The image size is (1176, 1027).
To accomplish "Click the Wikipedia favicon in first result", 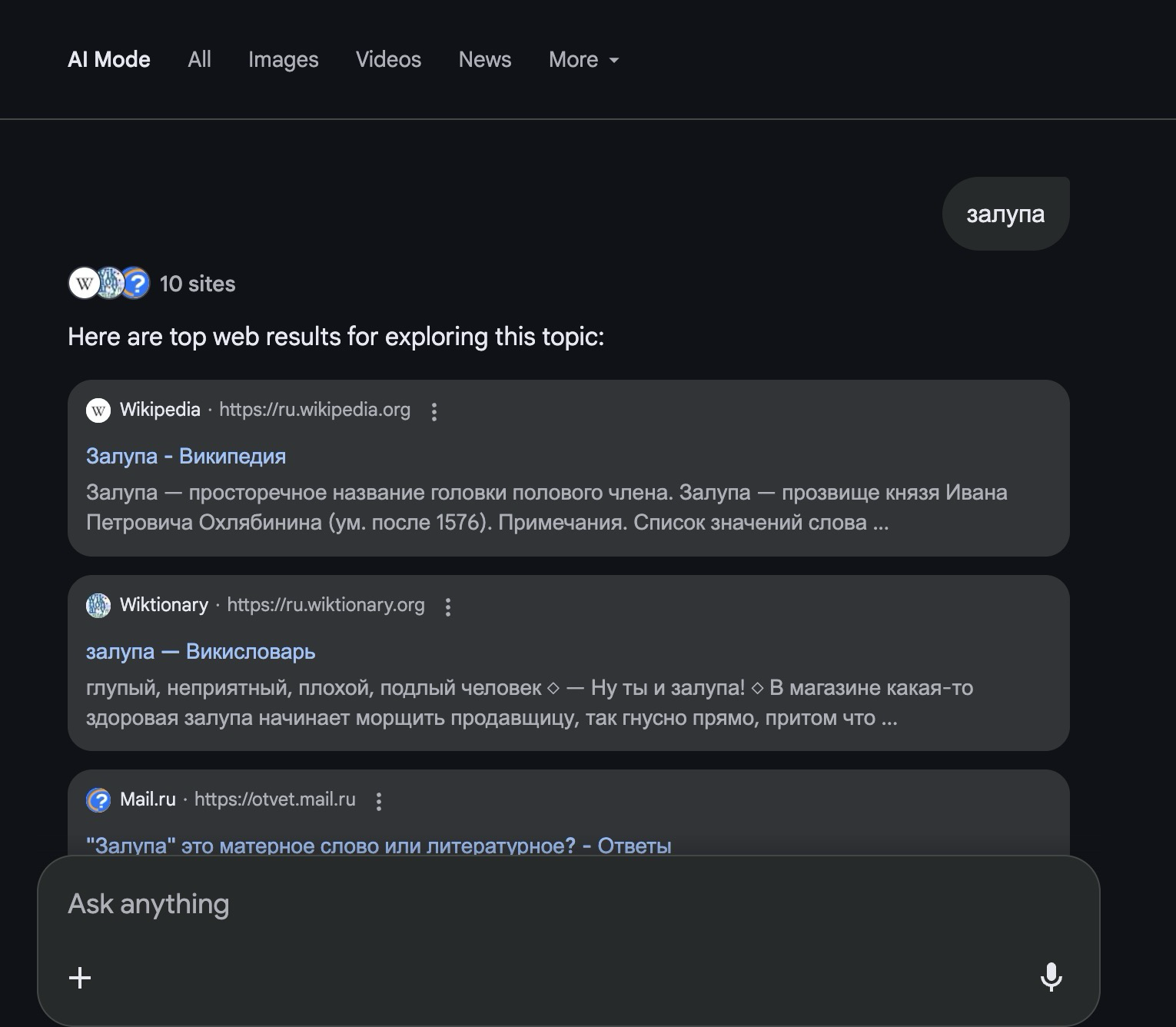I will [98, 410].
